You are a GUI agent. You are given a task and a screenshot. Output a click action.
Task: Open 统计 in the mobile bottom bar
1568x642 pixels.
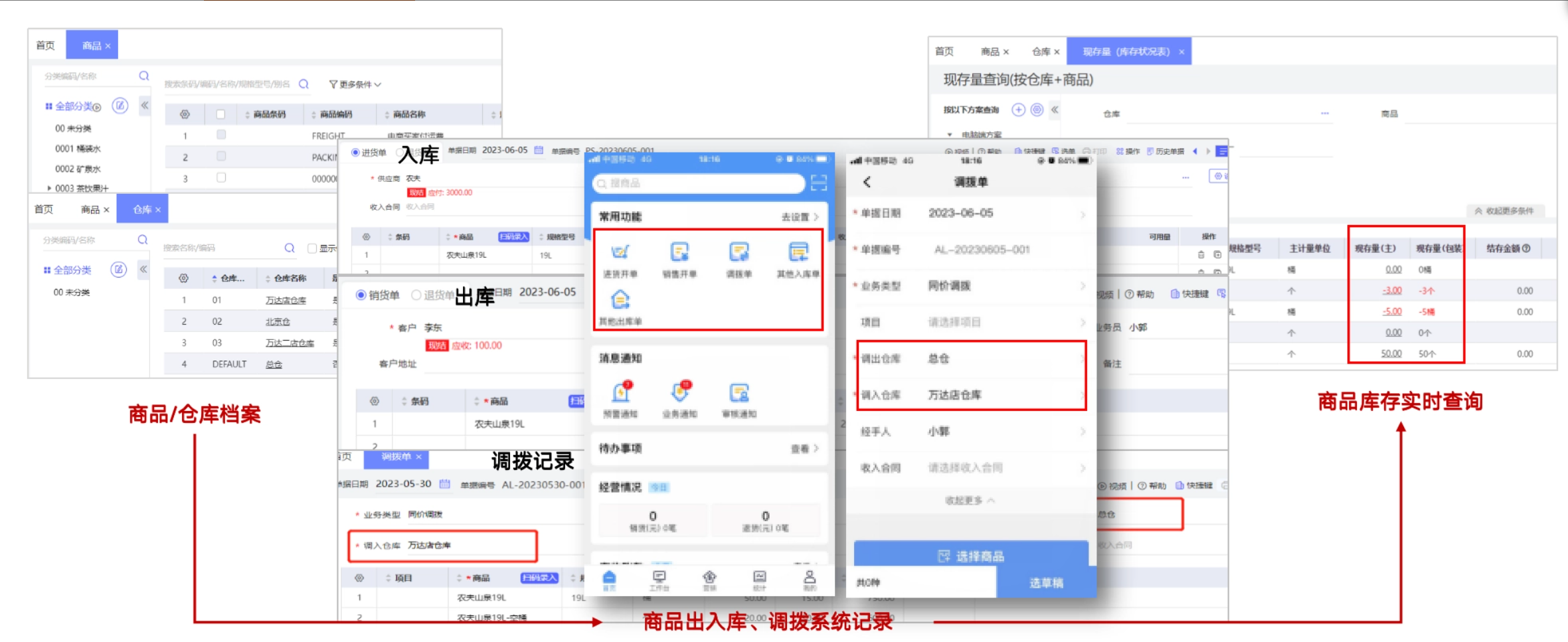tap(759, 581)
